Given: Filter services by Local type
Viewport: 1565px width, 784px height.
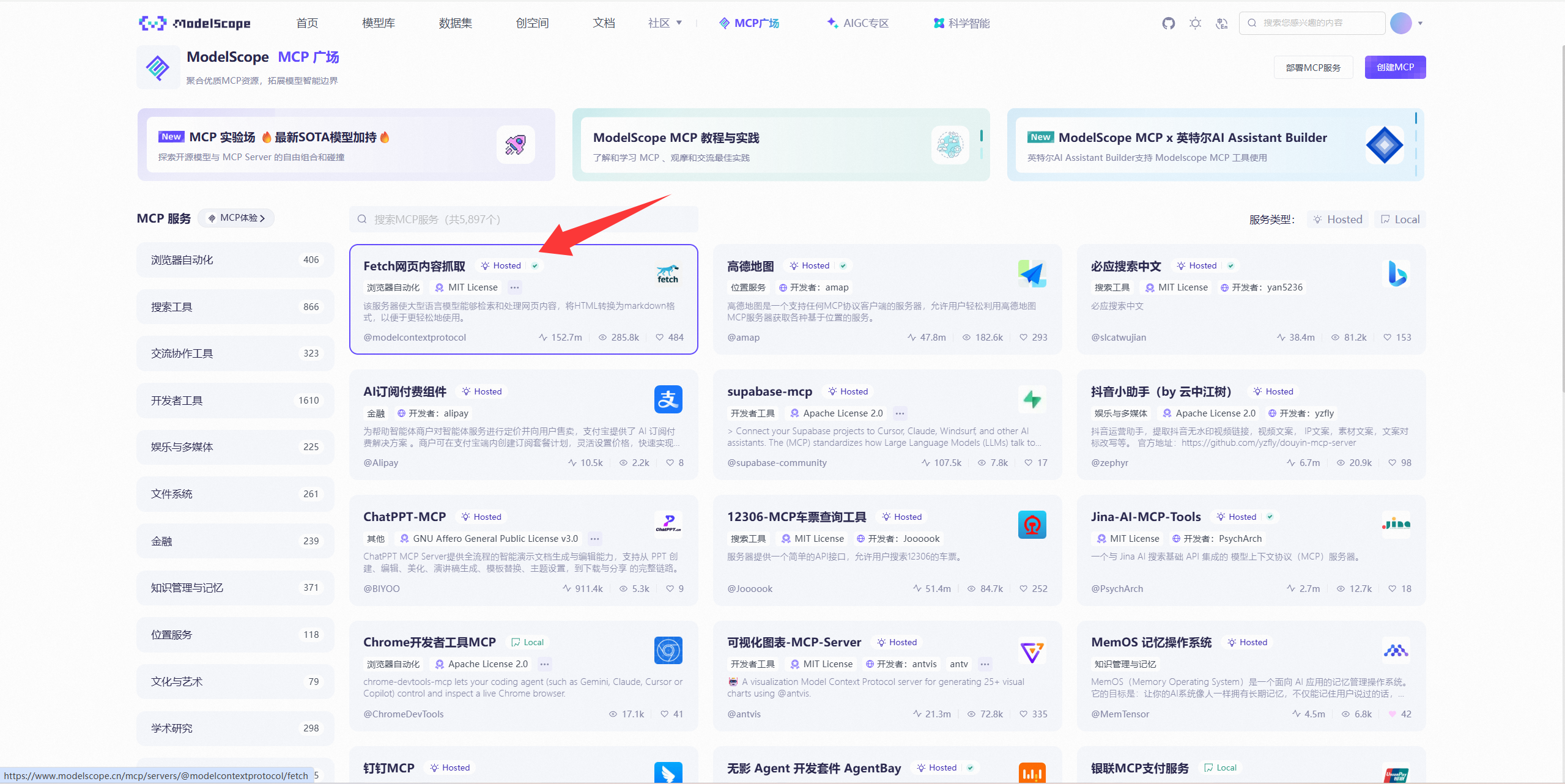Looking at the screenshot, I should 1400,220.
